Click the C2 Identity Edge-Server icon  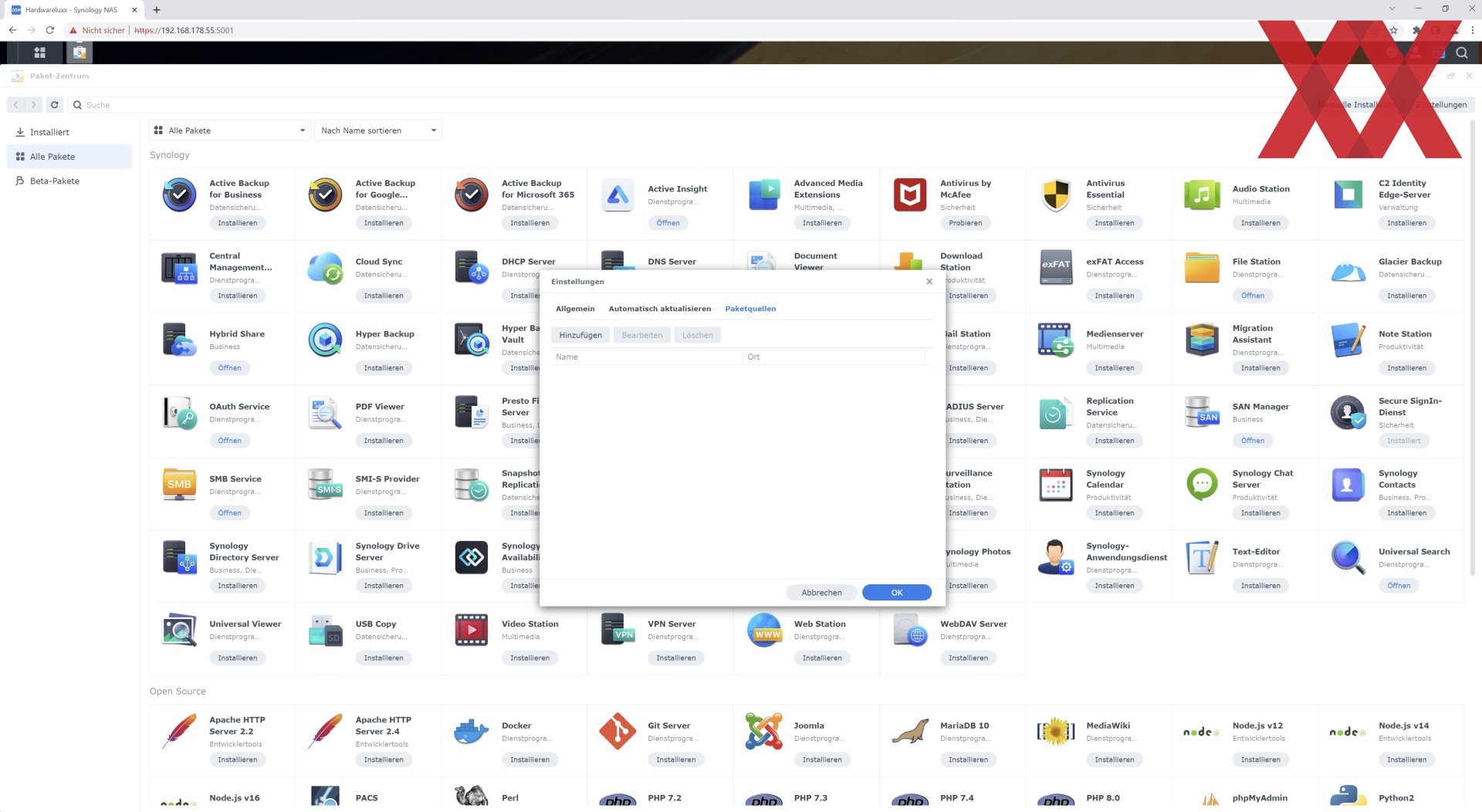[1348, 195]
